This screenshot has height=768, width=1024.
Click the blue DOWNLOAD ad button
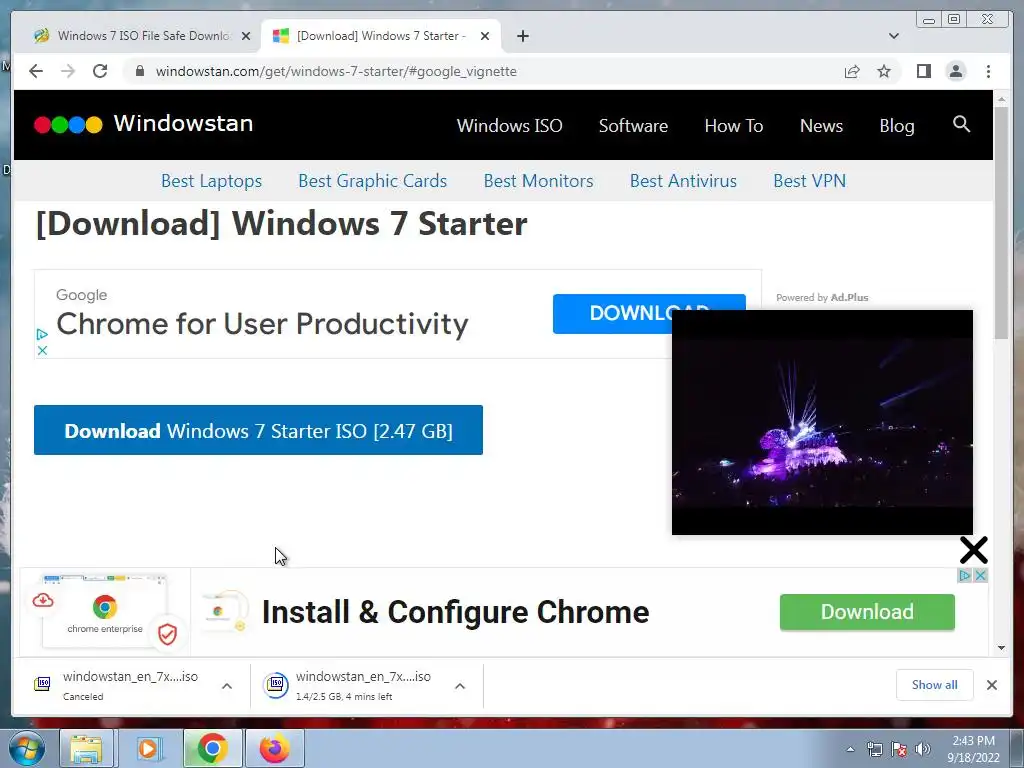pyautogui.click(x=611, y=313)
